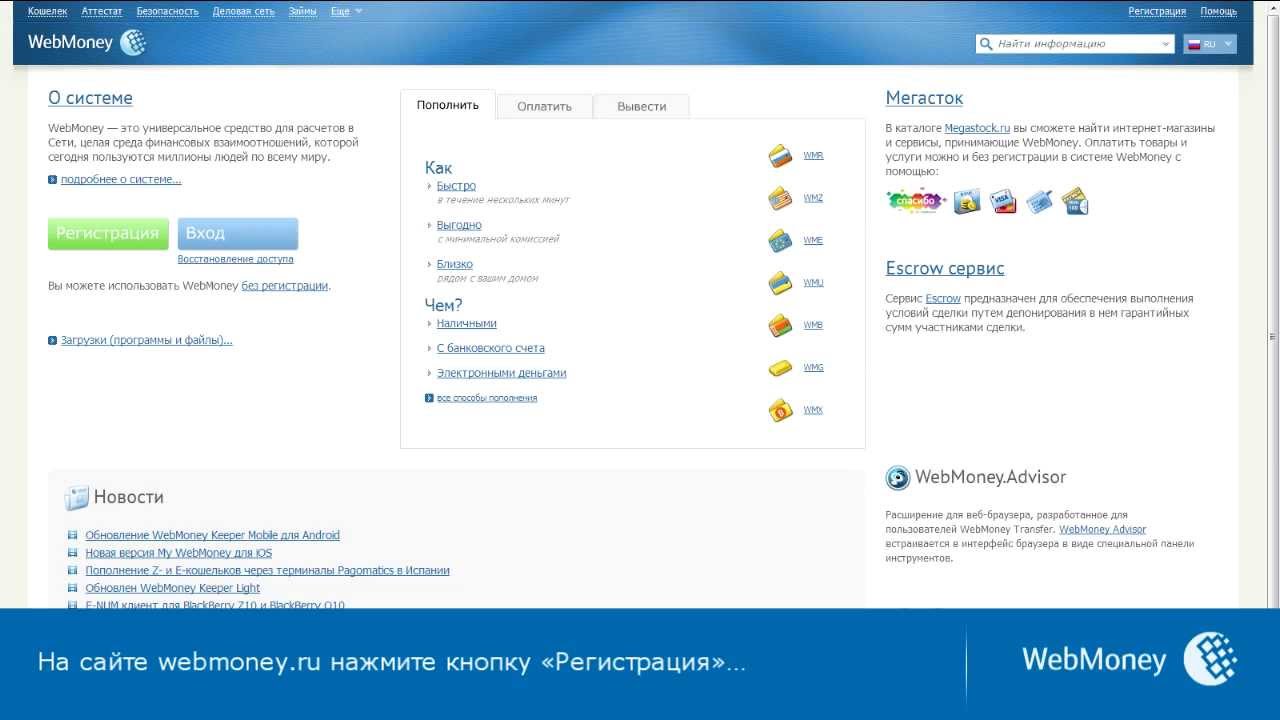Viewport: 1280px width, 720px height.
Task: Click arrow icon beside 'подробнее о системе'
Action: click(x=53, y=180)
